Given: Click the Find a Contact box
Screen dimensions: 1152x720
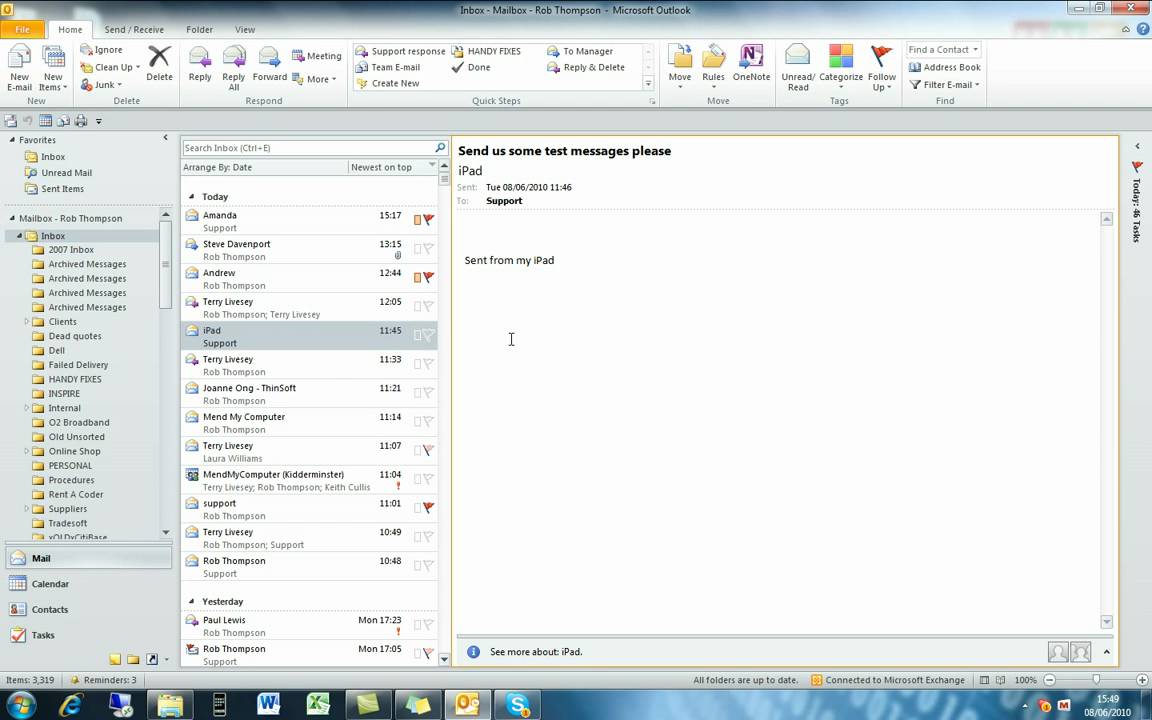Looking at the screenshot, I should tap(944, 50).
